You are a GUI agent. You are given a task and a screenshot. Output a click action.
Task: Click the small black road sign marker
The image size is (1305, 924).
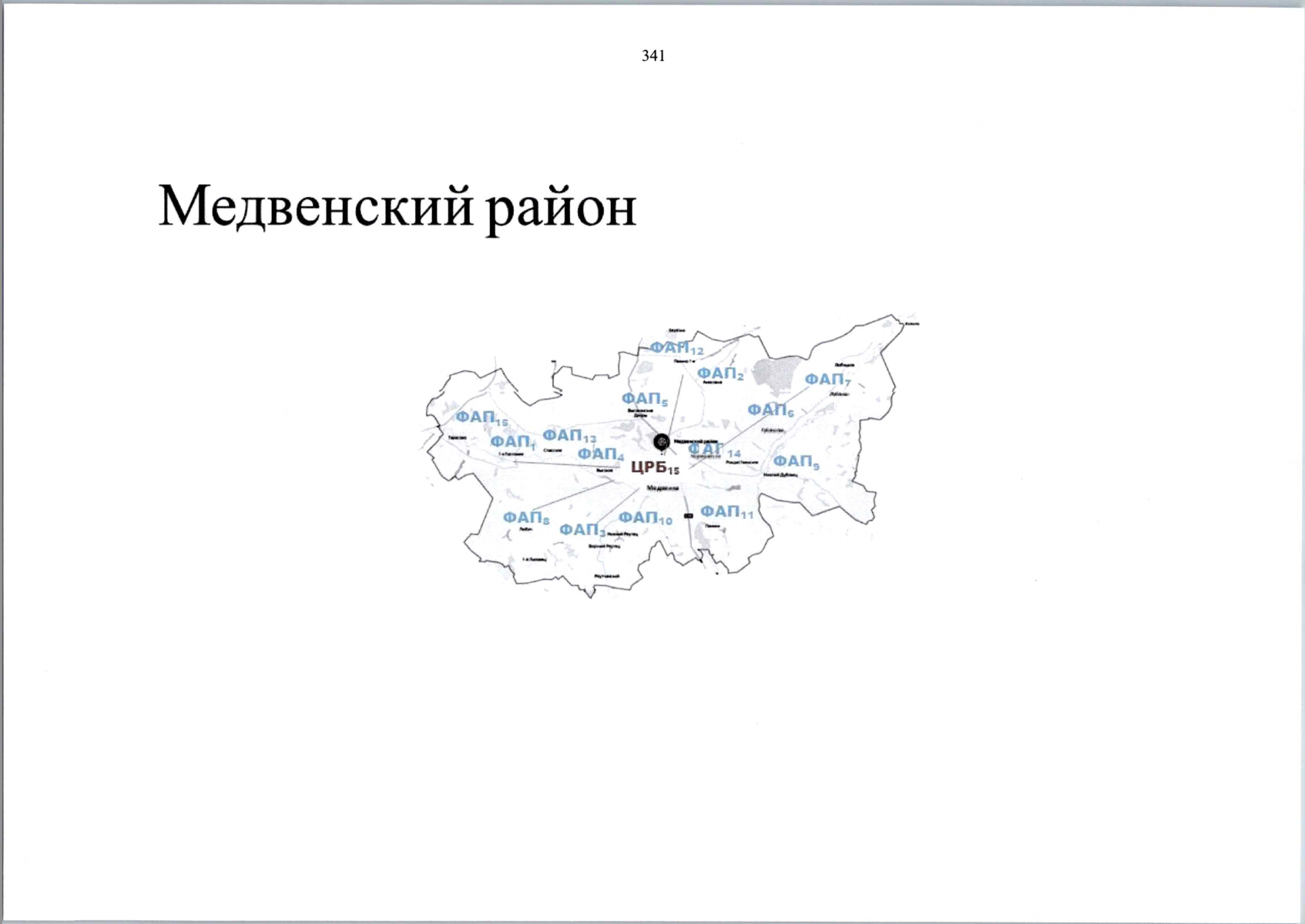688,516
